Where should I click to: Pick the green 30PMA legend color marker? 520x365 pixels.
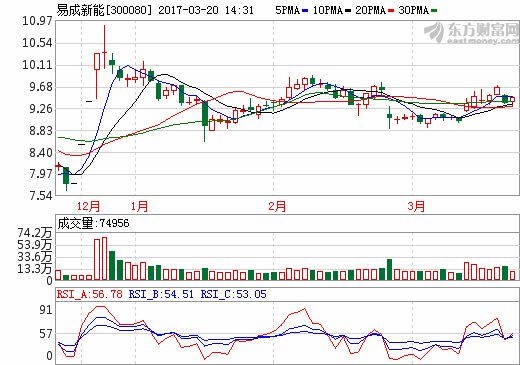(434, 11)
